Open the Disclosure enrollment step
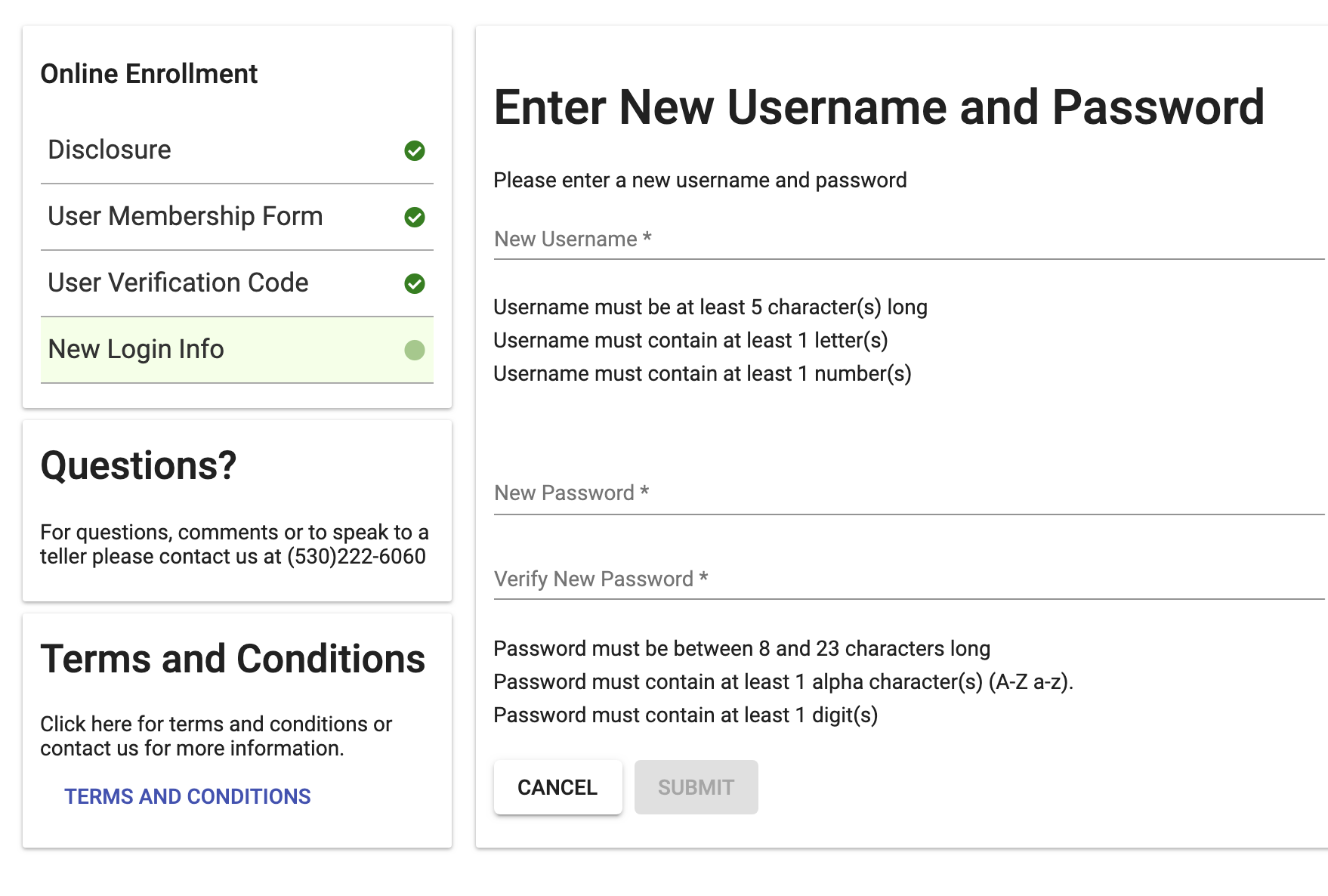1328x896 pixels. [237, 150]
